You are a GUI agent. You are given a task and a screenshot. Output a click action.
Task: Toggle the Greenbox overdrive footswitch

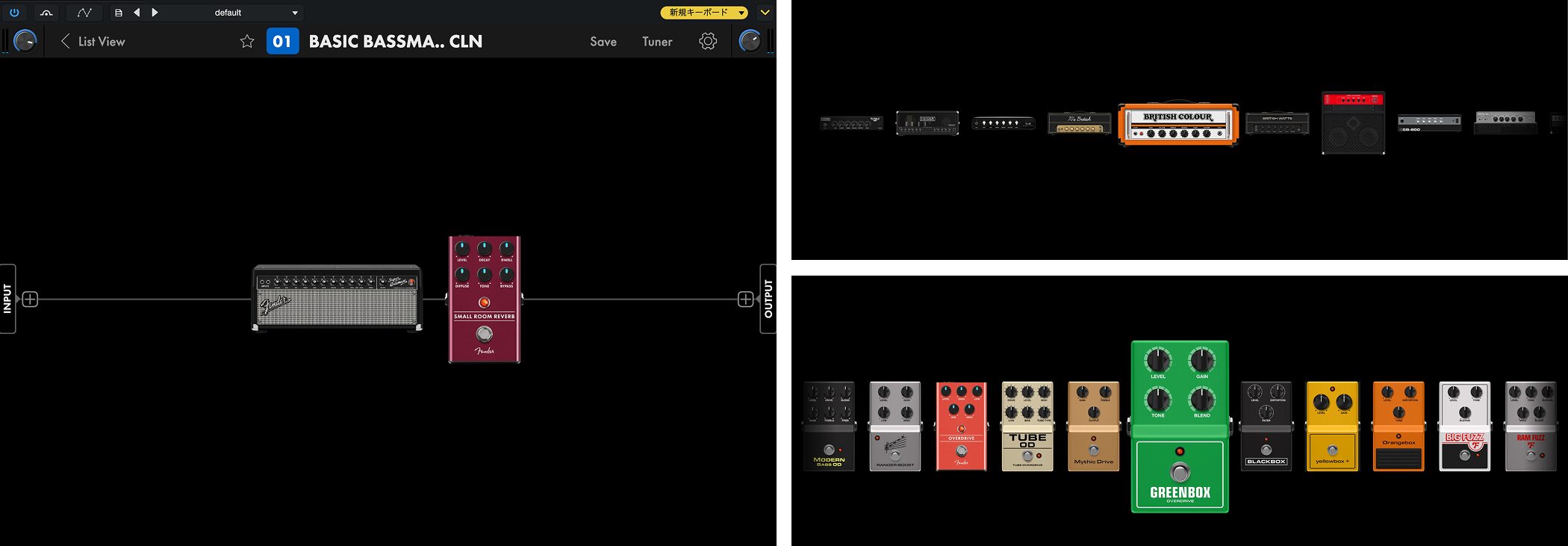[x=1180, y=472]
